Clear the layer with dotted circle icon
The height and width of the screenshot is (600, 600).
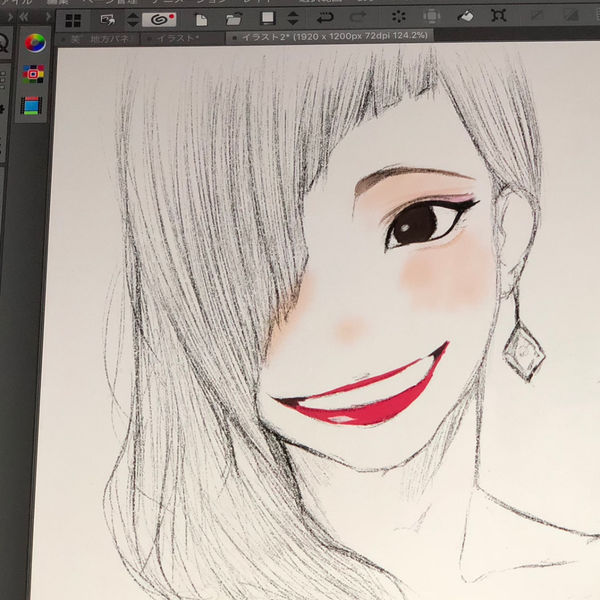399,16
